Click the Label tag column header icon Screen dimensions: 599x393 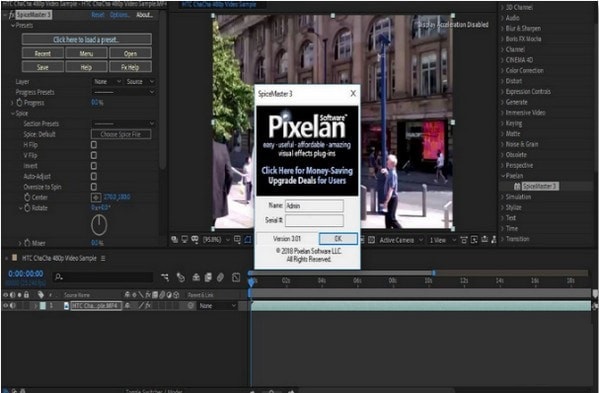click(x=40, y=294)
